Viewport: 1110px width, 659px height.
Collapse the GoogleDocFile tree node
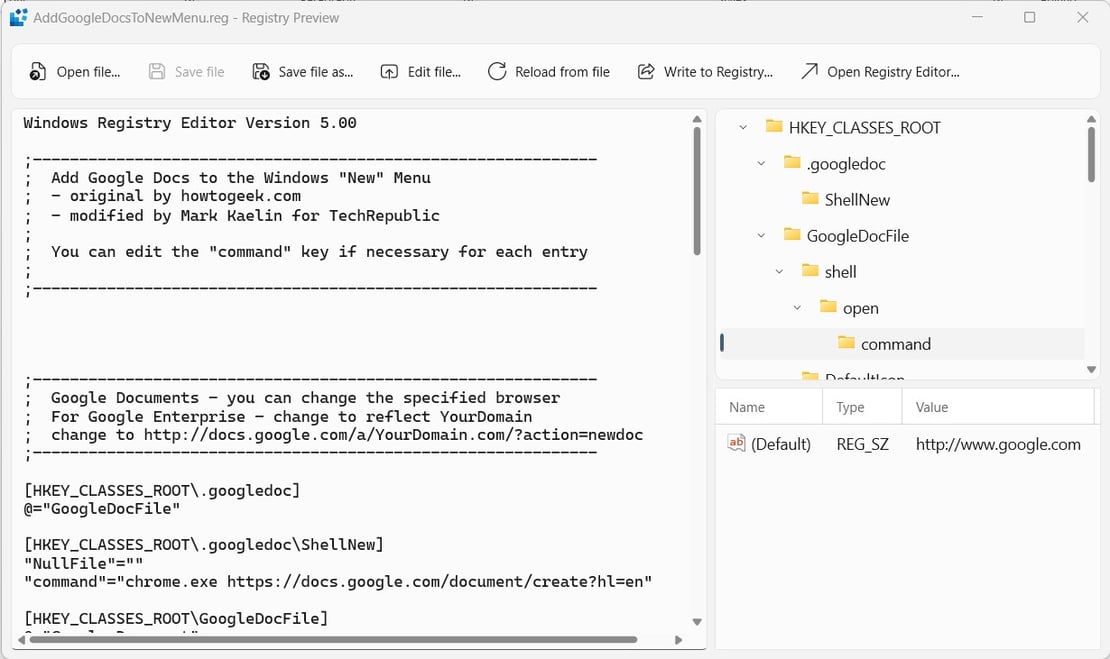click(761, 236)
